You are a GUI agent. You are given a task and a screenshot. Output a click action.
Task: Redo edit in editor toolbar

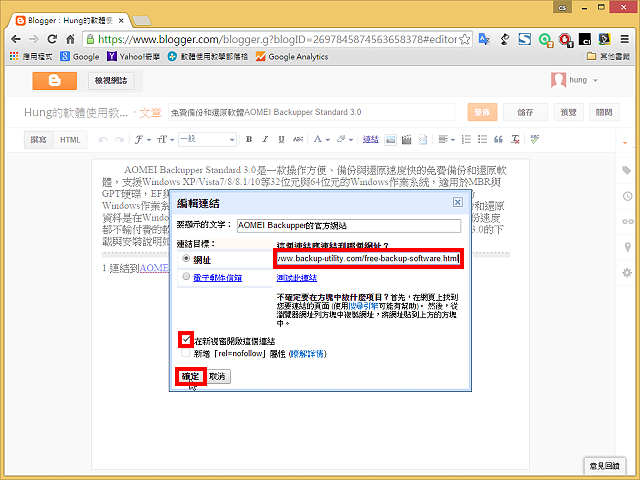pyautogui.click(x=119, y=140)
